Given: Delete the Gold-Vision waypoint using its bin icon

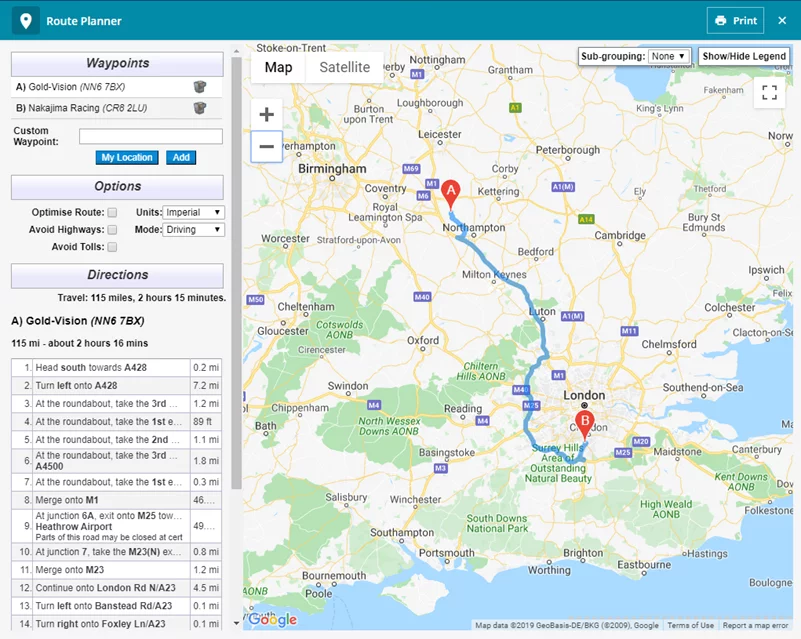Looking at the screenshot, I should coord(200,87).
